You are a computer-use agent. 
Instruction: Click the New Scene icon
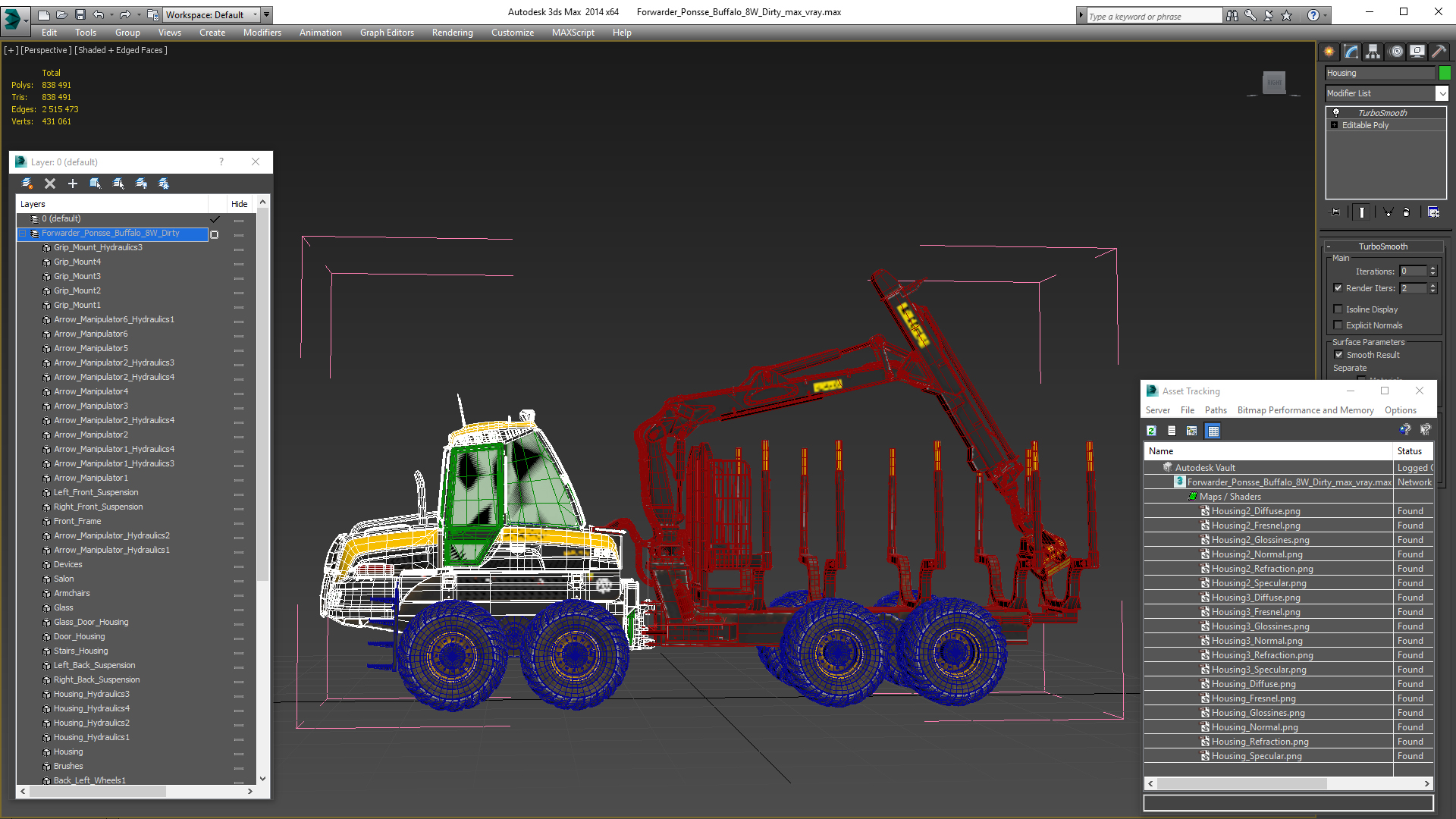click(x=43, y=14)
